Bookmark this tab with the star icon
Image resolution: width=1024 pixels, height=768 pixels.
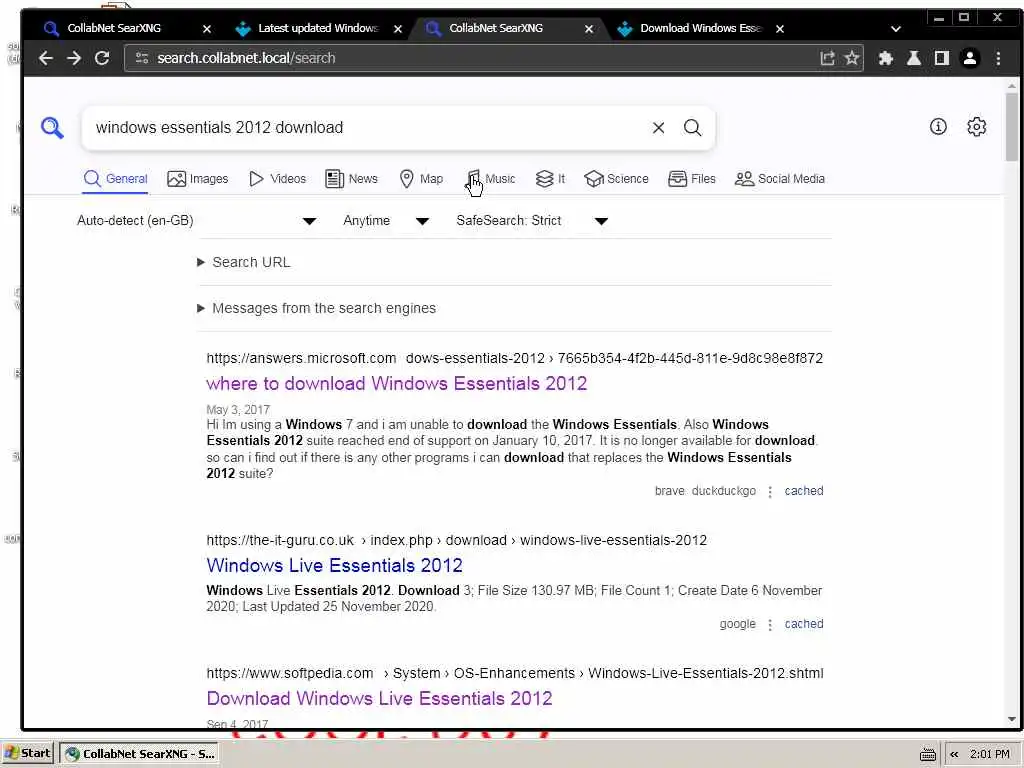[852, 58]
